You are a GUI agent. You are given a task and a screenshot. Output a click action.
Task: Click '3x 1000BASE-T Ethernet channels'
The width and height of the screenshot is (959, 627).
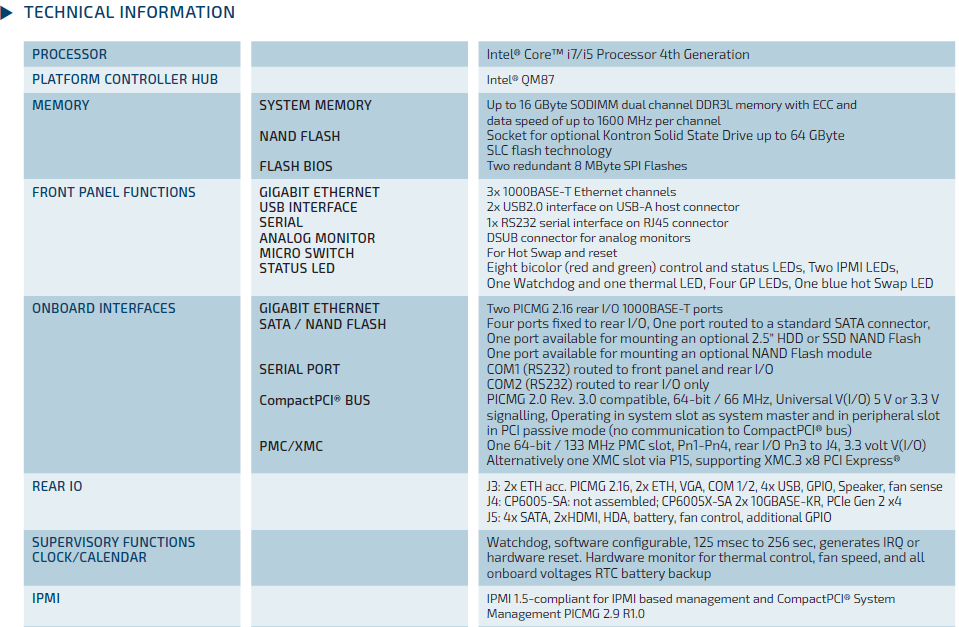point(581,192)
